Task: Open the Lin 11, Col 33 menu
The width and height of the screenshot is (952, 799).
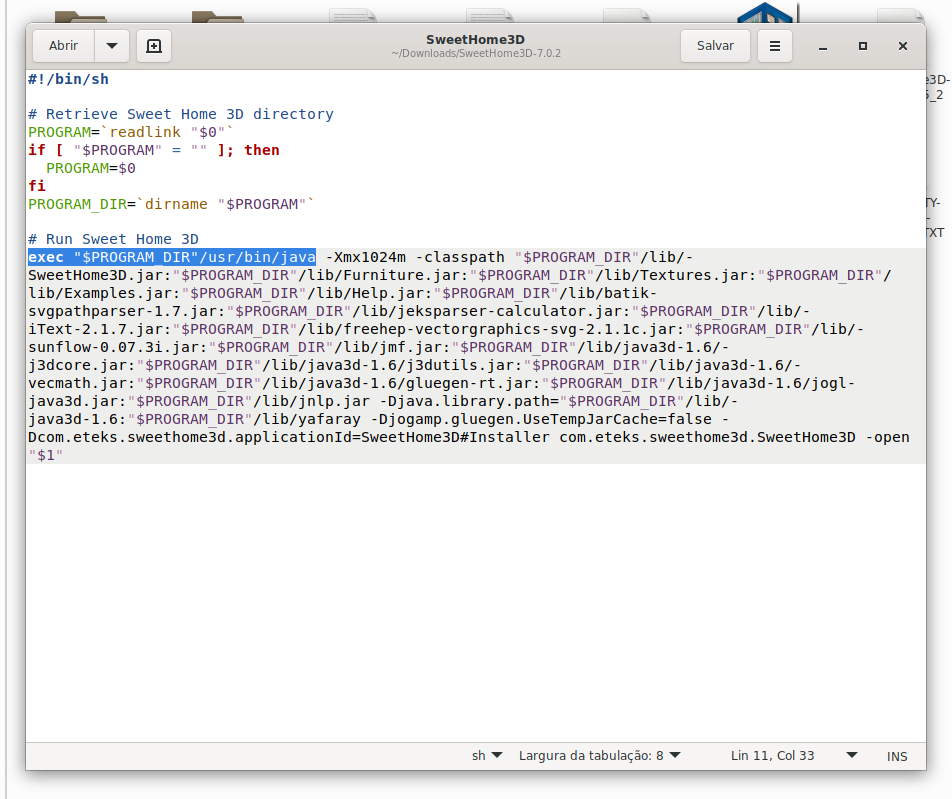Action: (794, 756)
